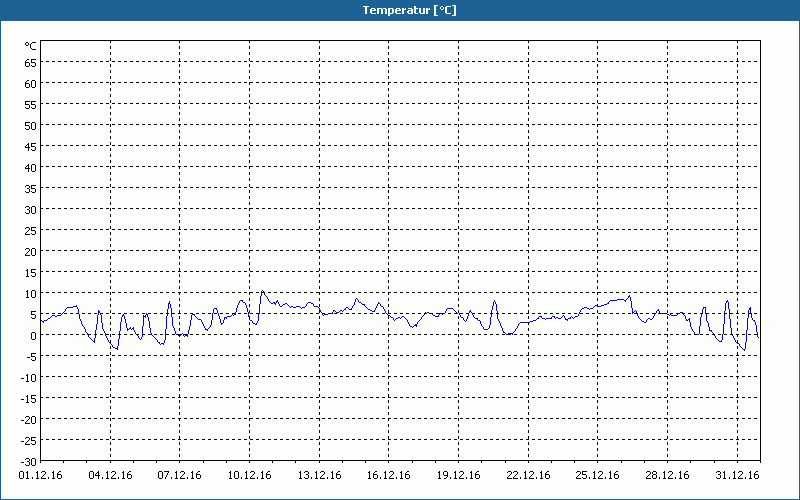
Task: Click the date label 10.12.16
Action: (249, 476)
